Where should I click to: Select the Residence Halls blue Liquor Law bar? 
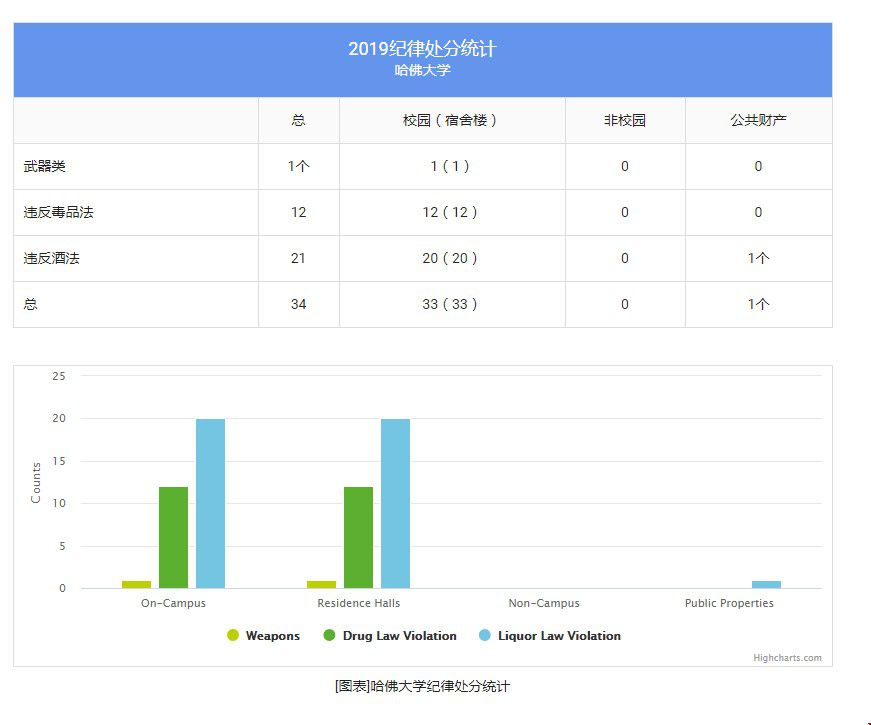click(396, 503)
